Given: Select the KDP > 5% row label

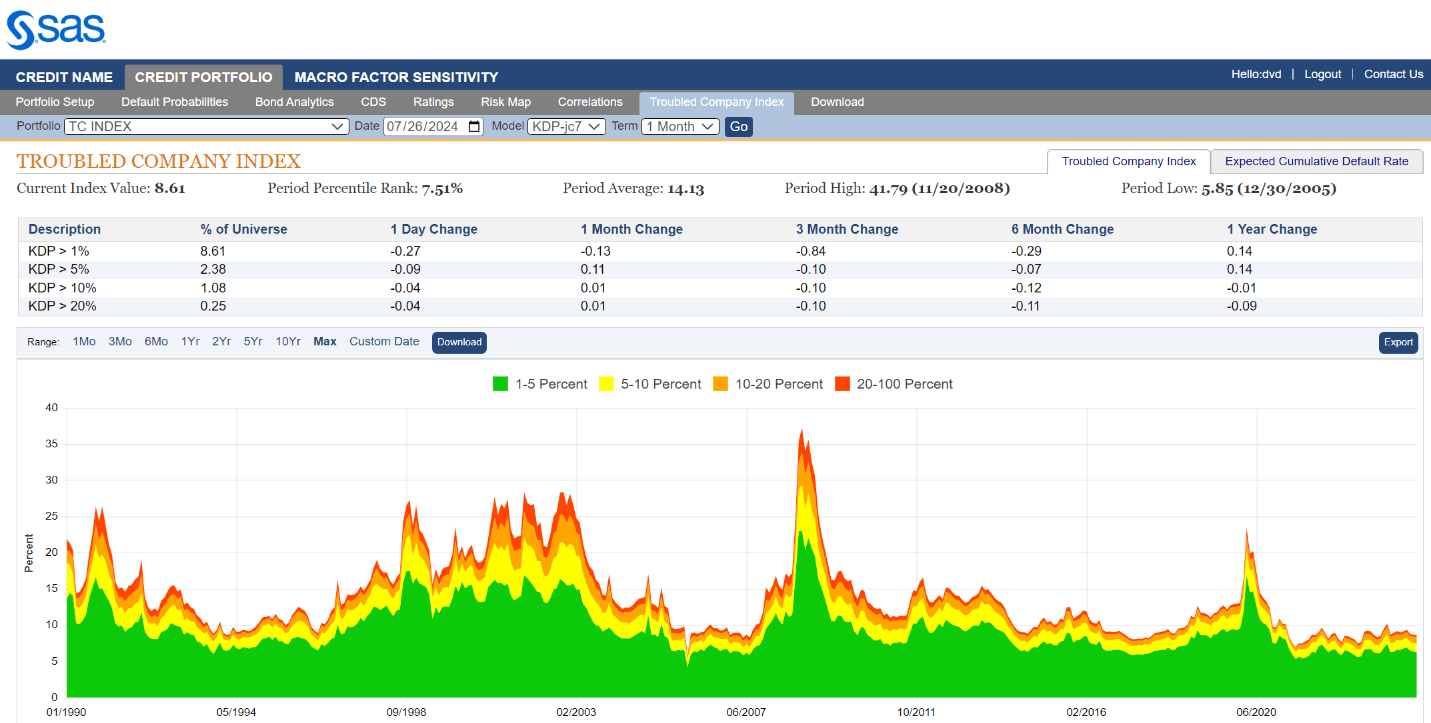Looking at the screenshot, I should (x=59, y=269).
